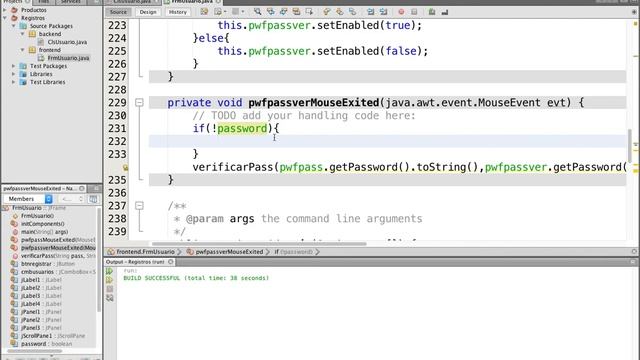Click the Productos project icon

pyautogui.click(x=15, y=10)
